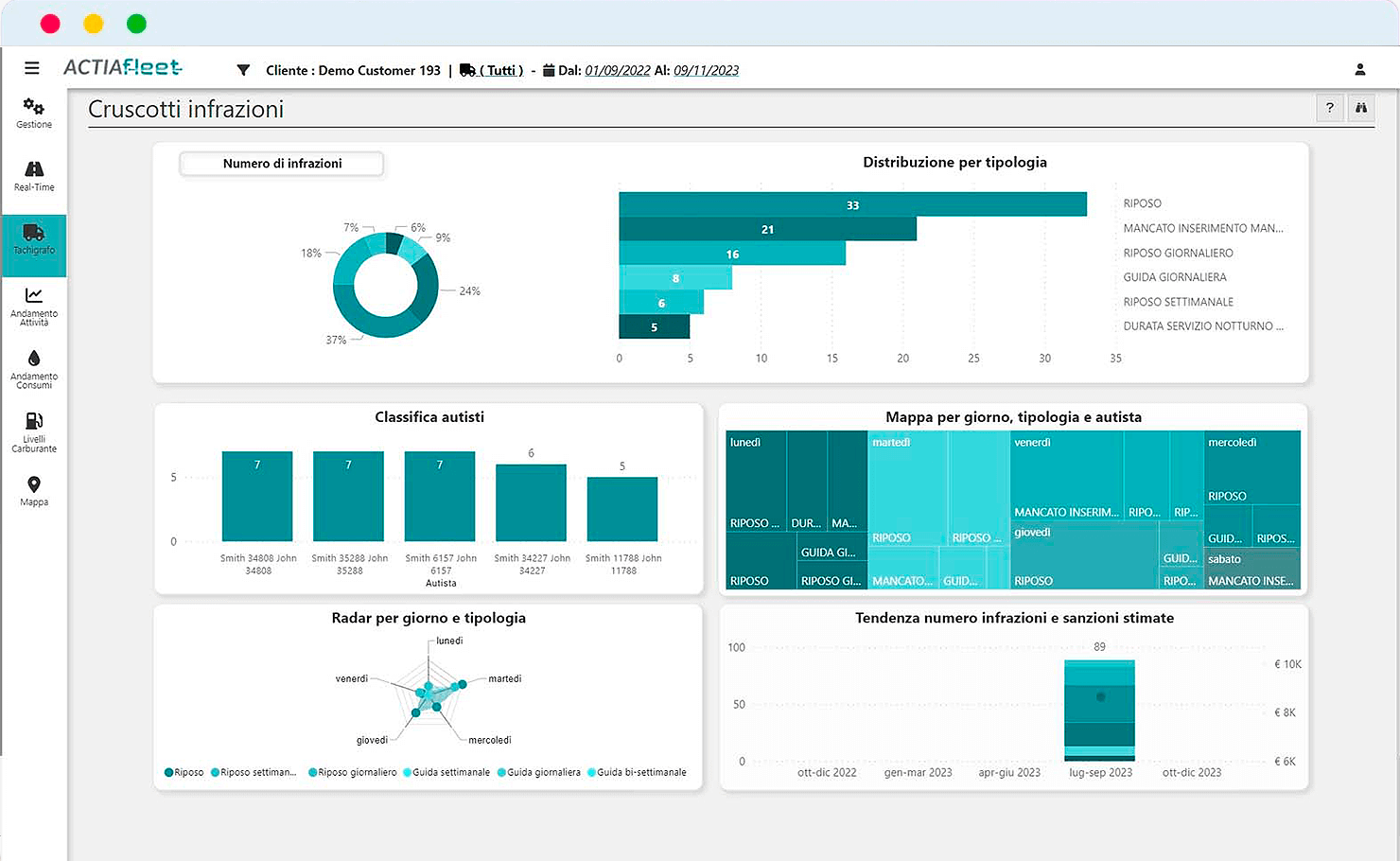Open Andamento Consumi drop icon
1400x861 pixels.
tap(34, 359)
